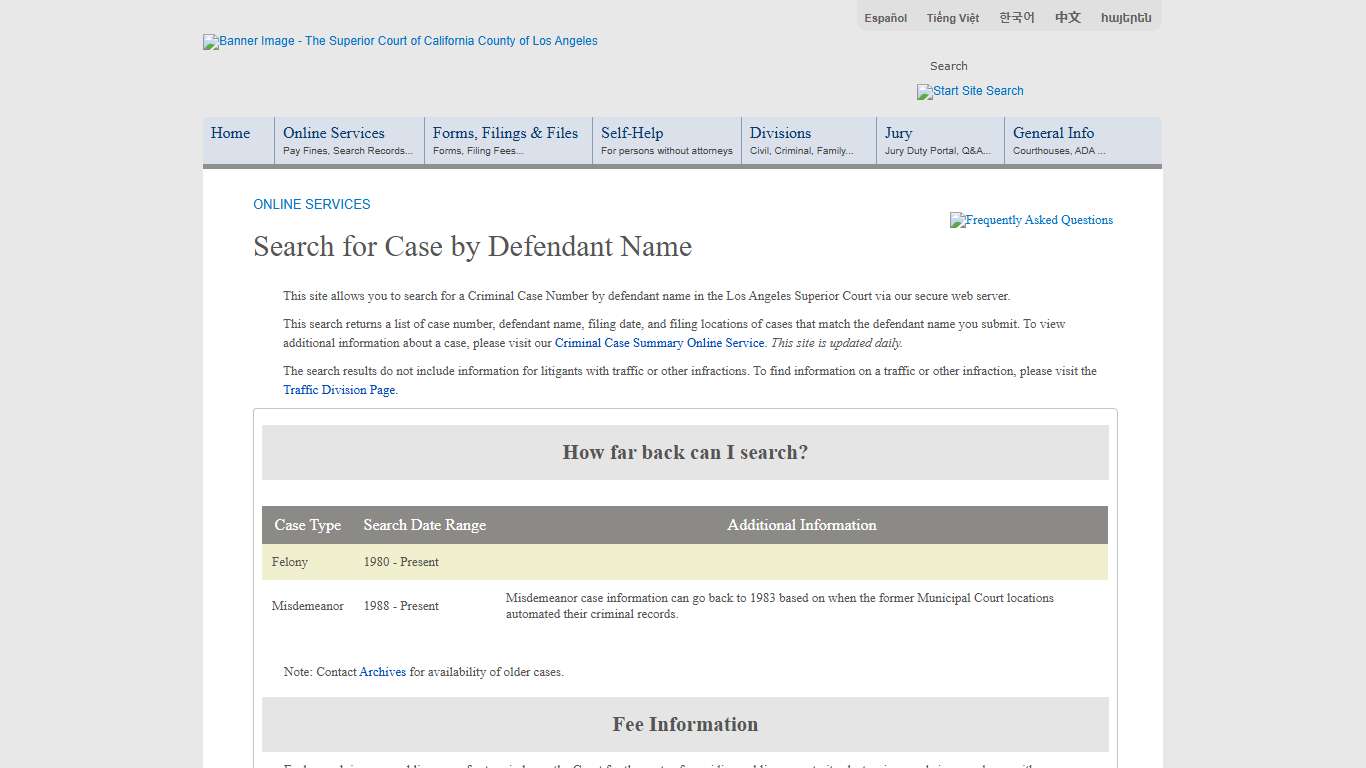Switch language to Tiếng Việt
This screenshot has height=768, width=1366.
(x=952, y=18)
